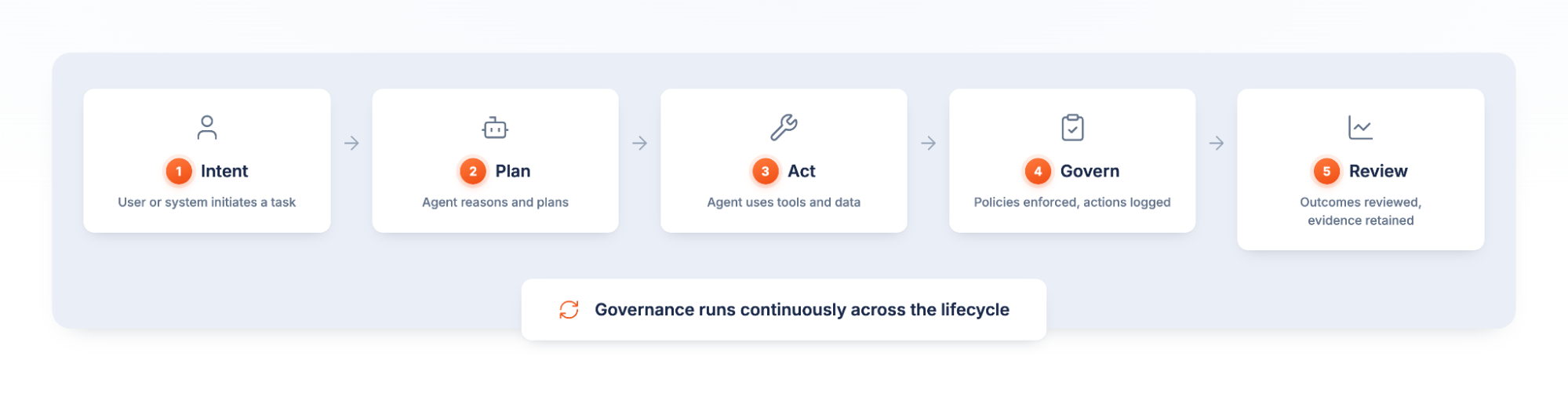Click the orange number 1 badge
1568x404 pixels.
(179, 171)
